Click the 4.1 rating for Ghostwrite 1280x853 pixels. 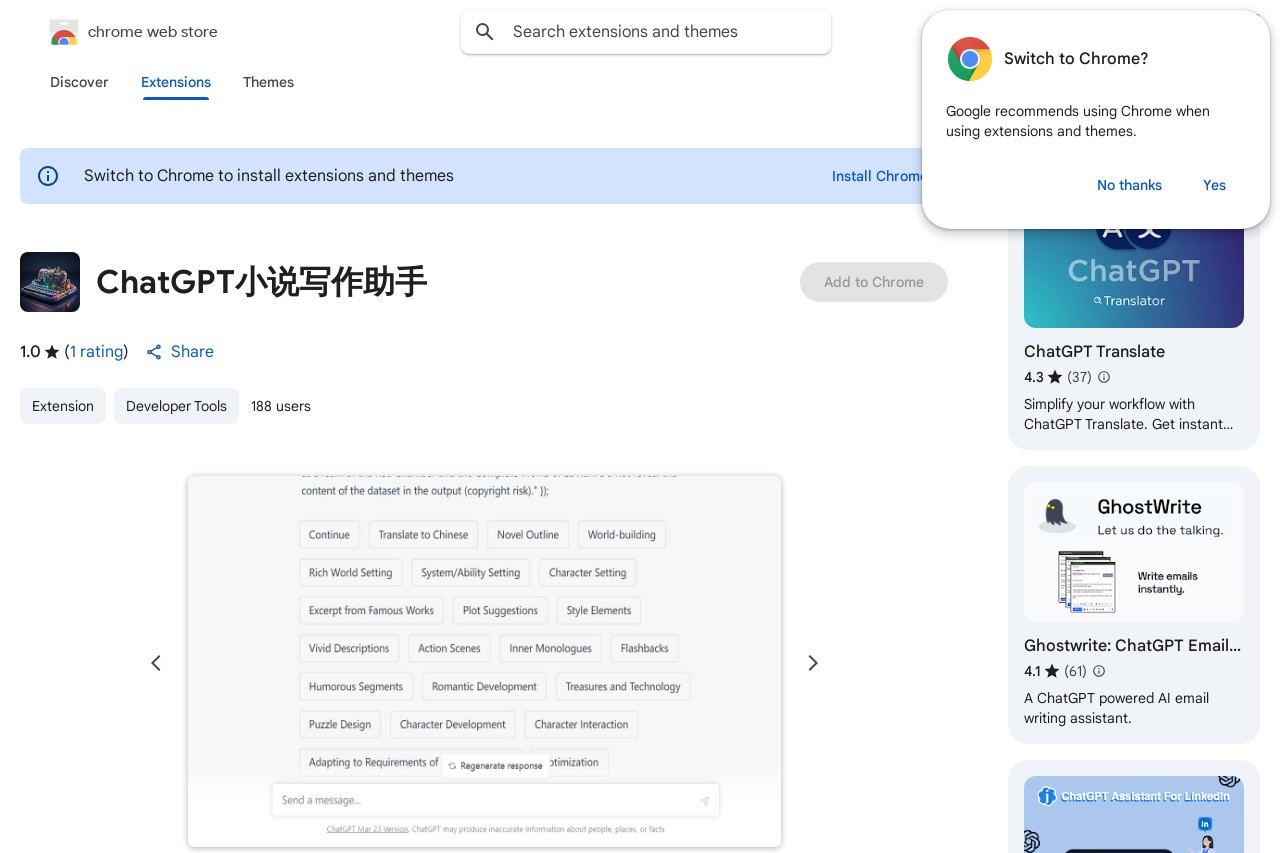[x=1032, y=671]
